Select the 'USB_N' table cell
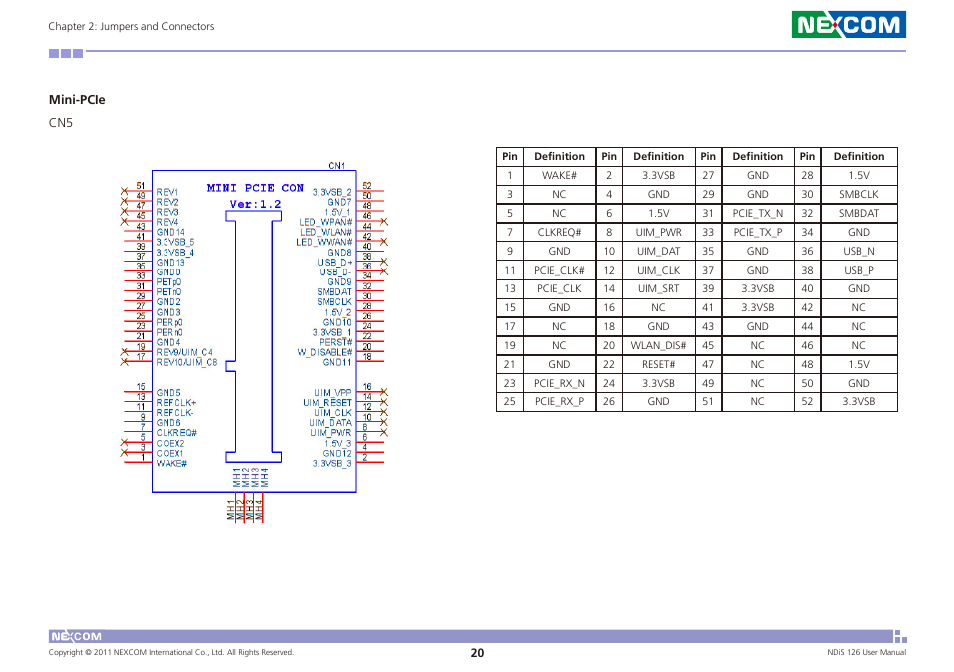Screen dimensions: 954x672 [x=858, y=251]
